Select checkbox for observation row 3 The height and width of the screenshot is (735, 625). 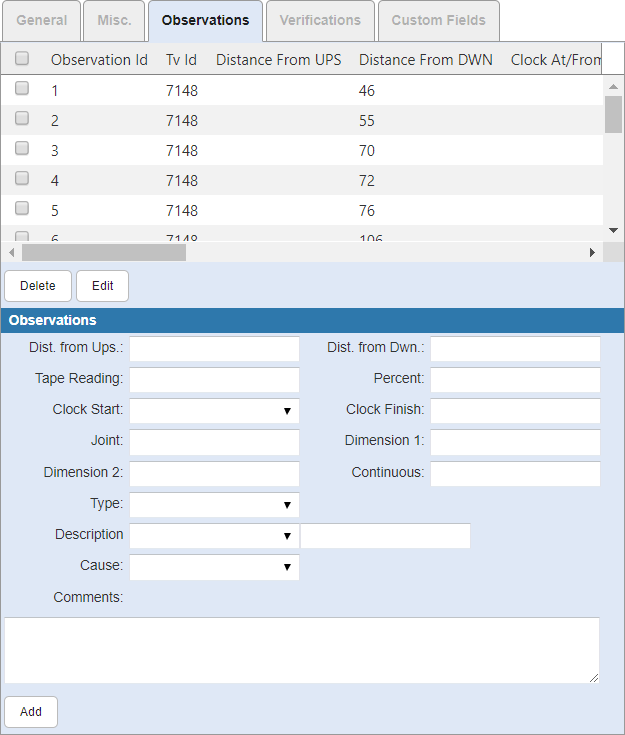[x=22, y=149]
